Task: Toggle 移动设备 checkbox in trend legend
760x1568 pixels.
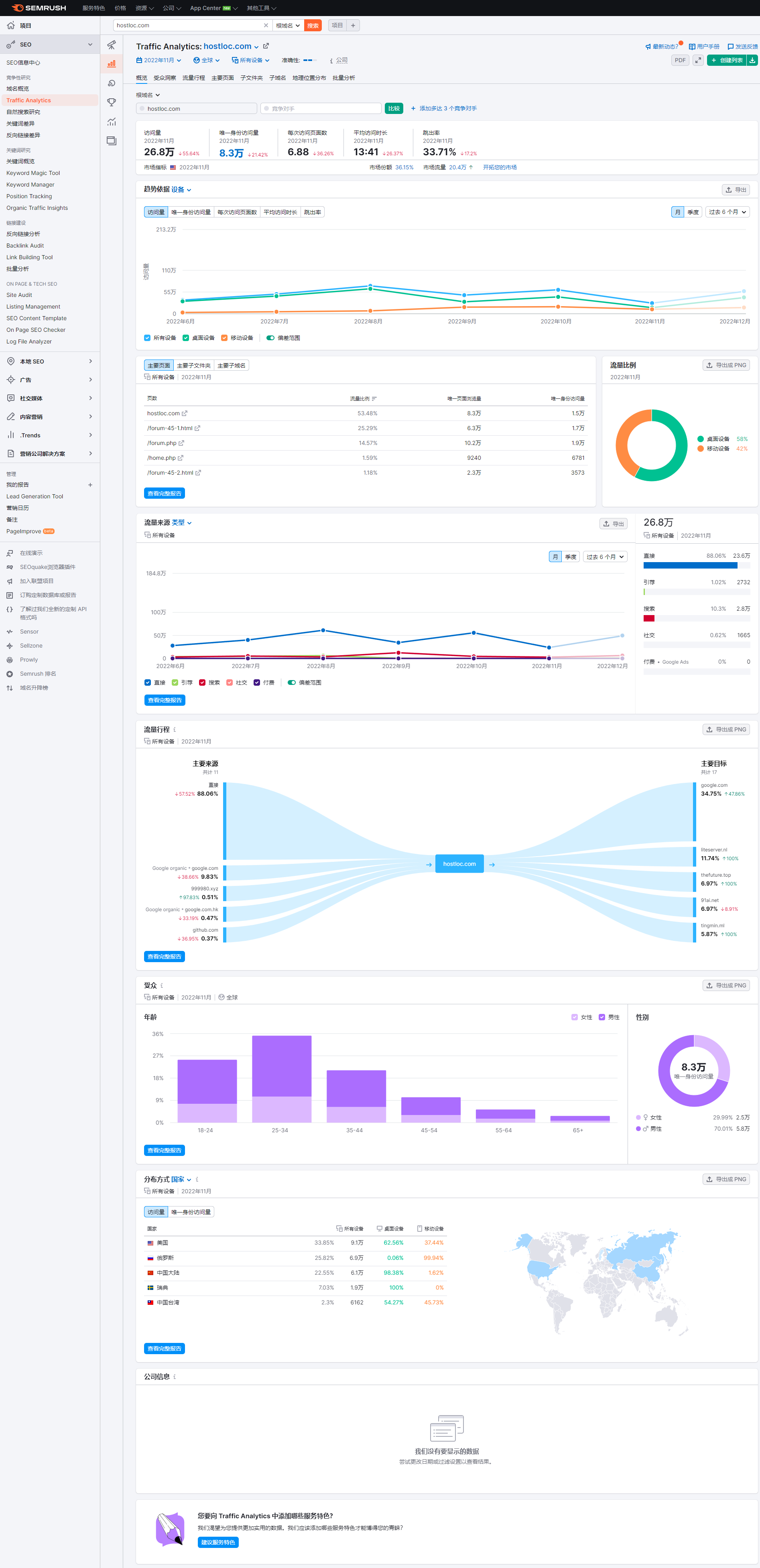Action: coord(224,338)
